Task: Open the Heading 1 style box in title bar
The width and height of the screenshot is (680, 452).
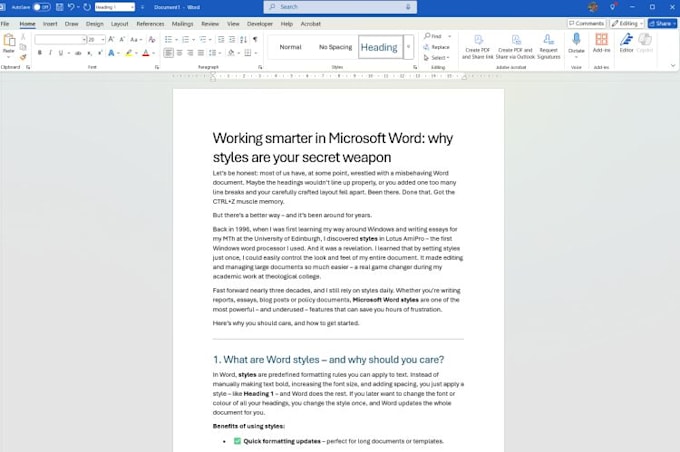Action: (114, 7)
